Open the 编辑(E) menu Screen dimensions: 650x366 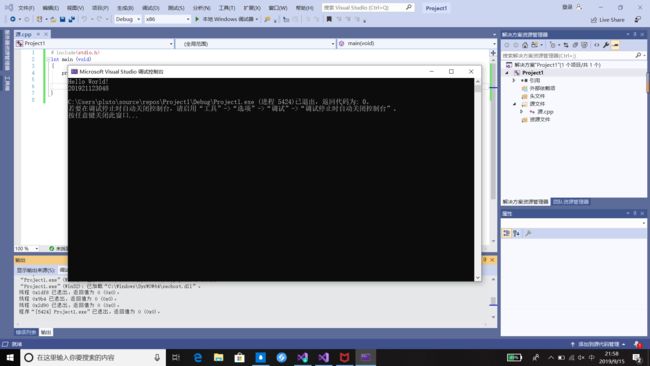click(x=51, y=8)
